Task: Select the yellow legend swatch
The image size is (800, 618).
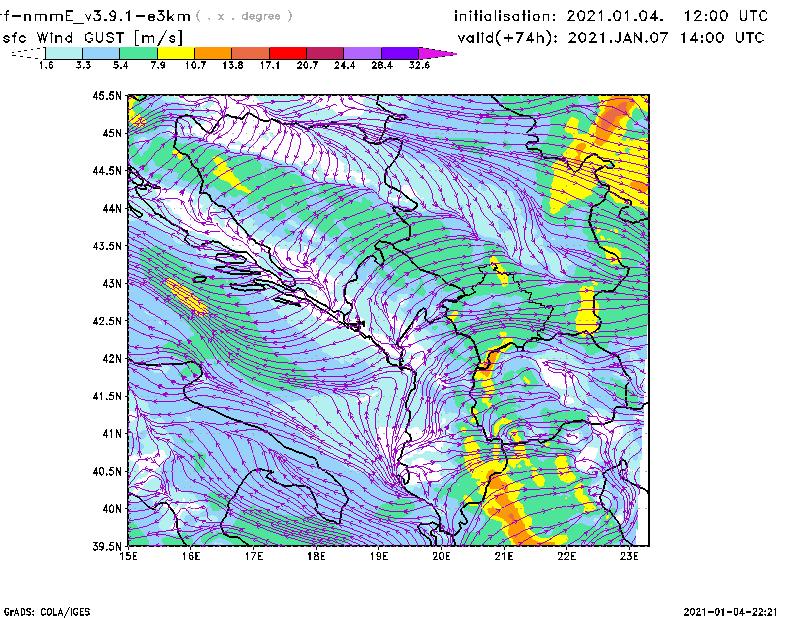Action: [x=176, y=53]
